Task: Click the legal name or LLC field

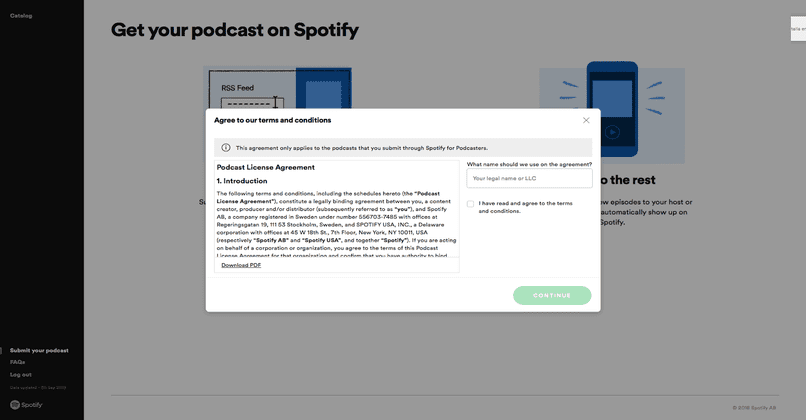Action: click(x=529, y=178)
